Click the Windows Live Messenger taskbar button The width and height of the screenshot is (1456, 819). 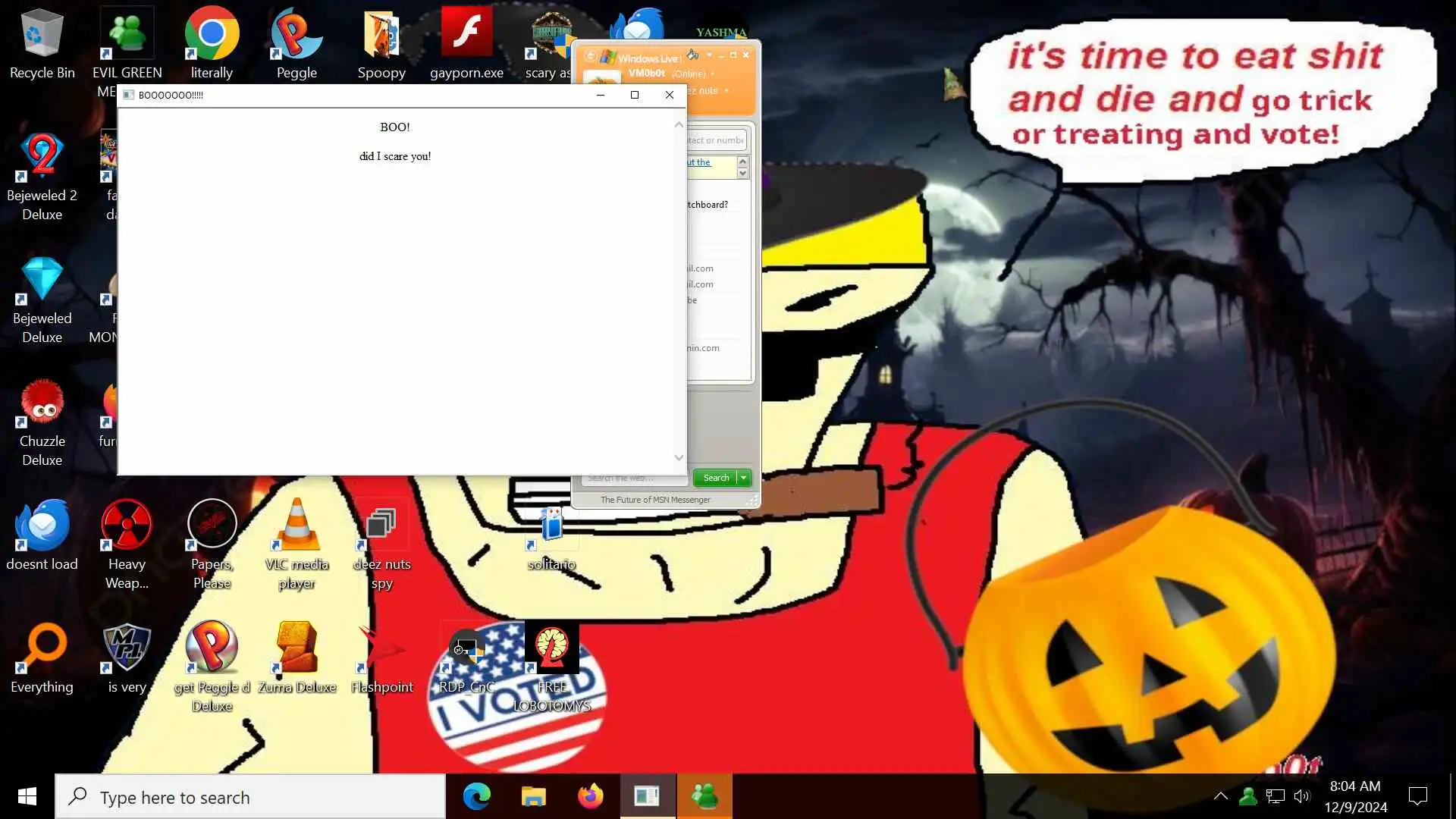(x=704, y=796)
